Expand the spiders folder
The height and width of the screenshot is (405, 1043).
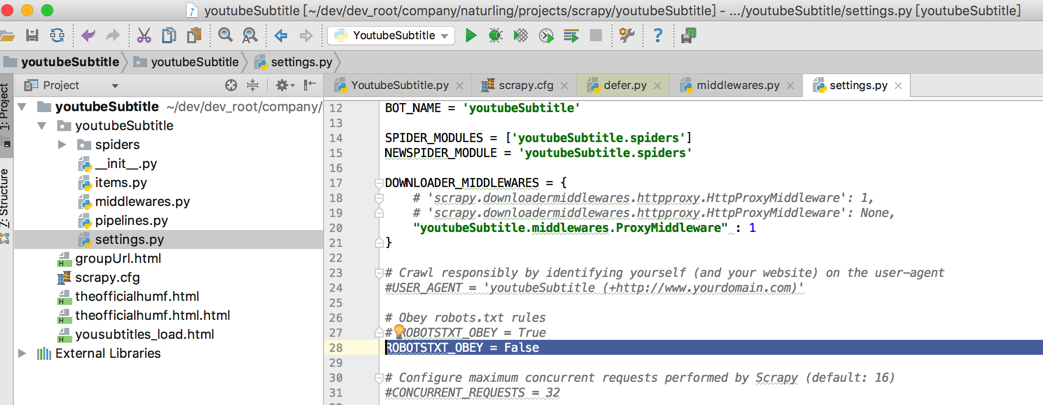coord(62,145)
